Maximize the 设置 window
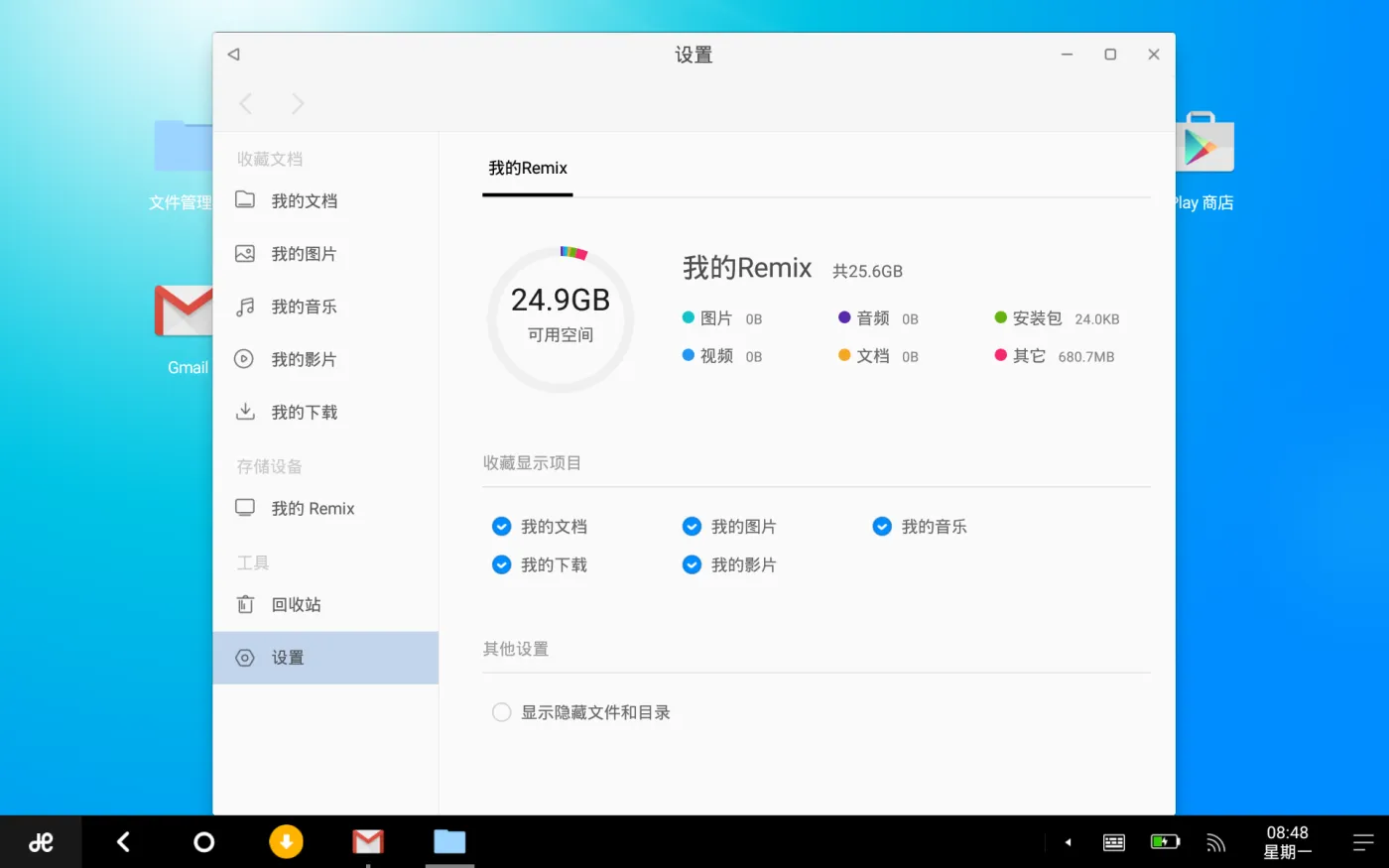The width and height of the screenshot is (1389, 868). (1110, 55)
